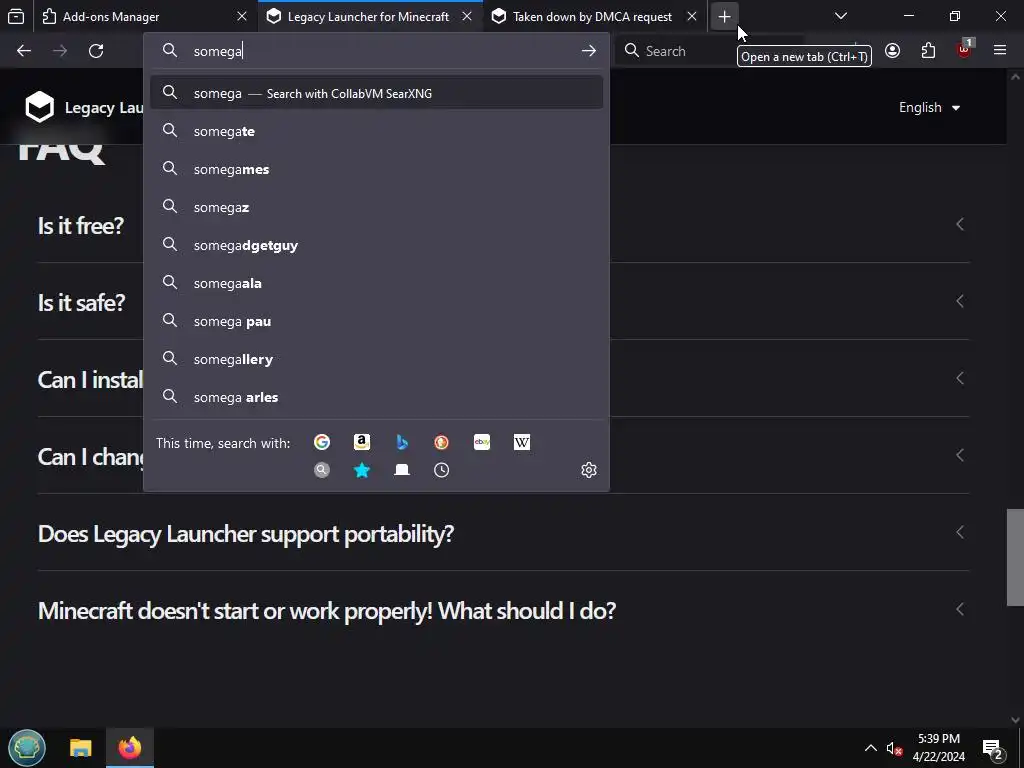The width and height of the screenshot is (1024, 768).
Task: Choose the "somegaala" suggestion
Action: [376, 283]
